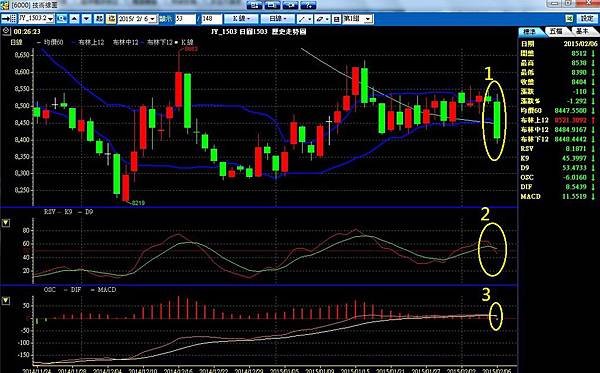
Task: Click the up arrow symbol navigation button
Action: (x=75, y=18)
